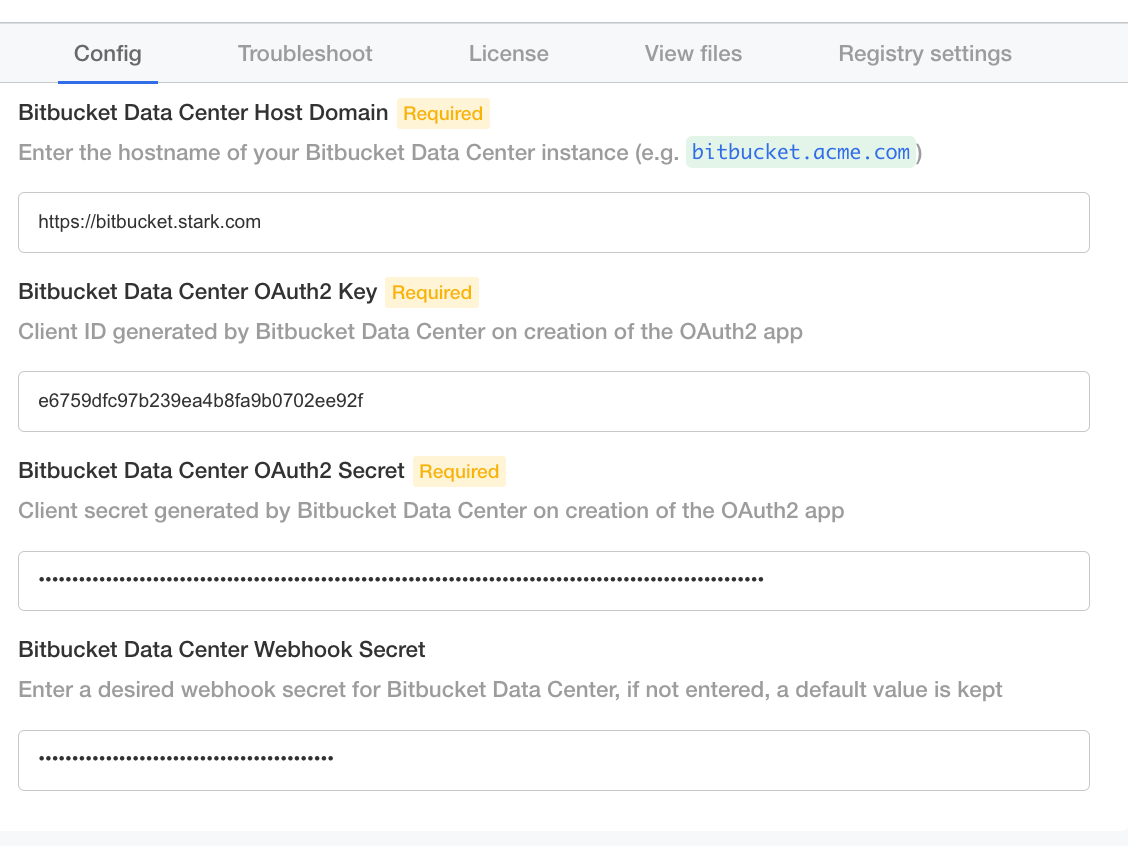1128x846 pixels.
Task: Focus the masked OAuth2 Secret field
Action: (x=553, y=580)
